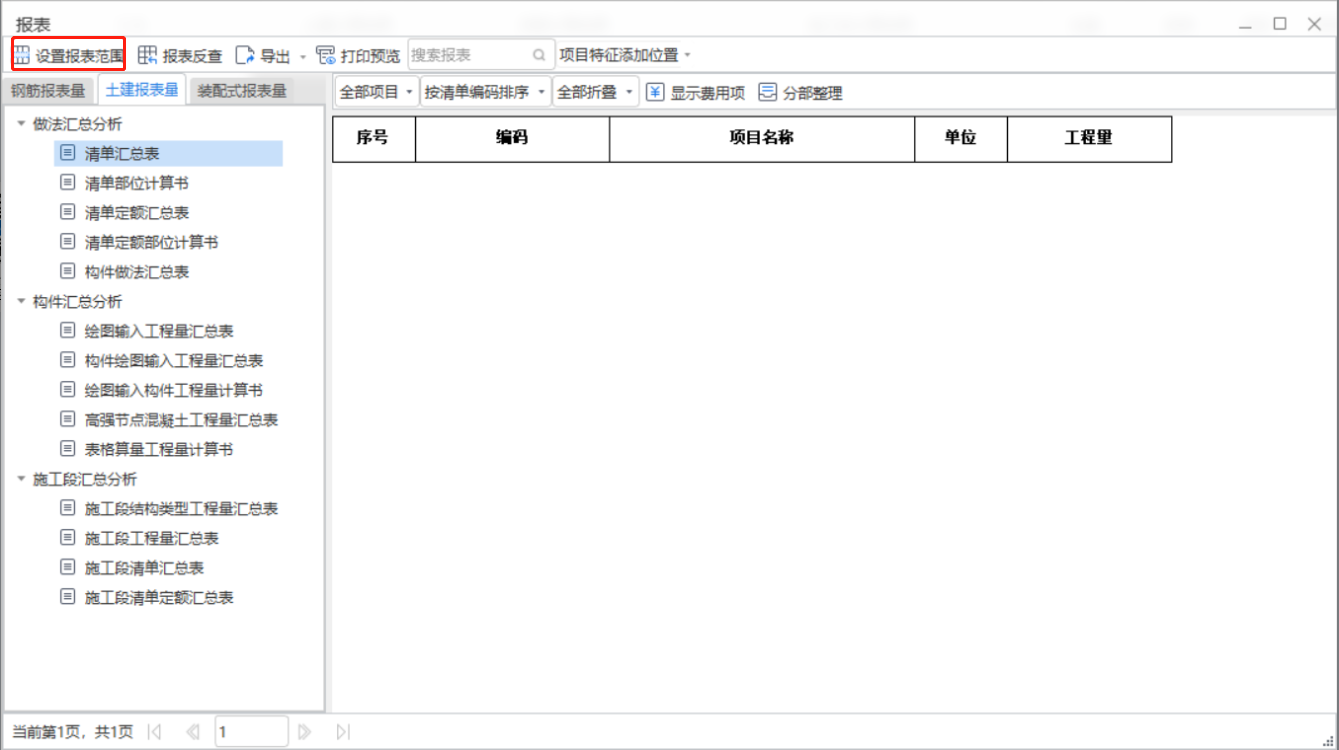Click the 编码 column header
Viewport: 1339px width, 750px height.
pos(512,139)
